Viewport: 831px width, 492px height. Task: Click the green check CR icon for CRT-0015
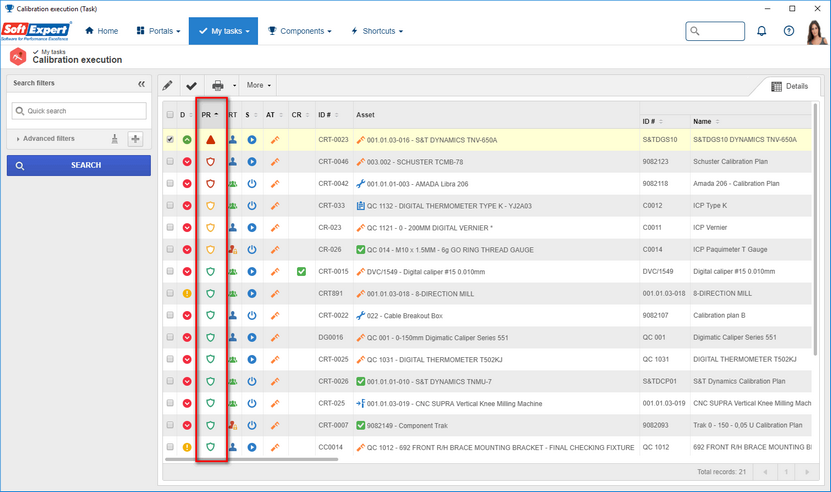[301, 271]
